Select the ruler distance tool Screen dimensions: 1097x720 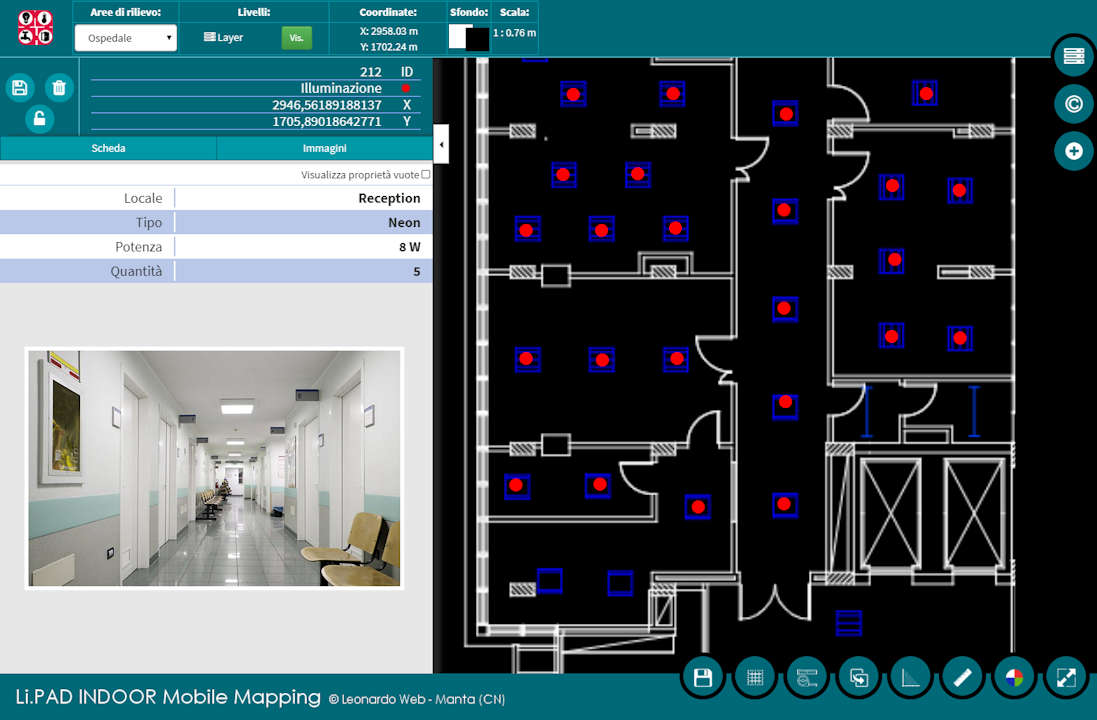pos(962,677)
